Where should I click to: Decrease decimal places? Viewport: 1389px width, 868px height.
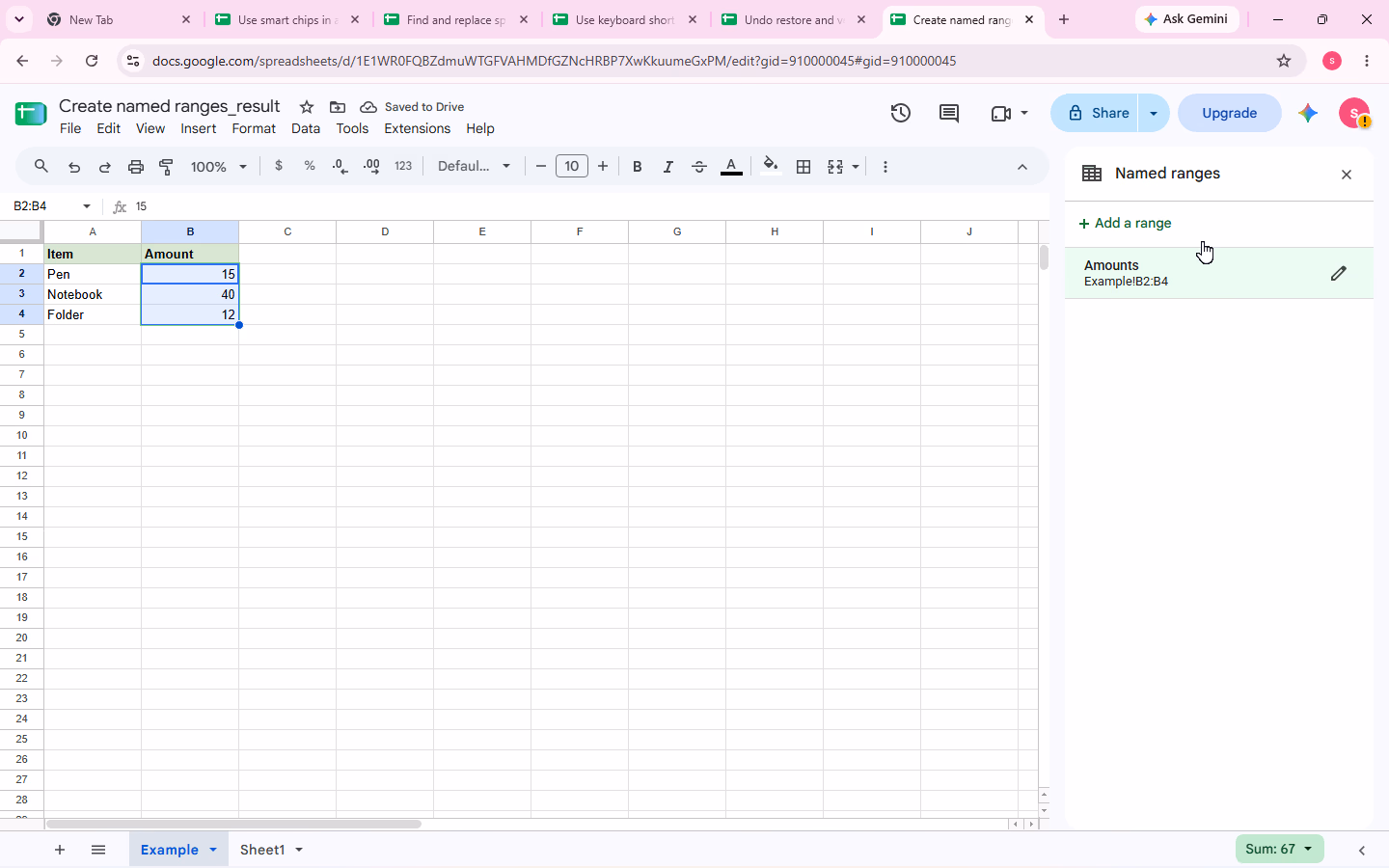coord(340,166)
